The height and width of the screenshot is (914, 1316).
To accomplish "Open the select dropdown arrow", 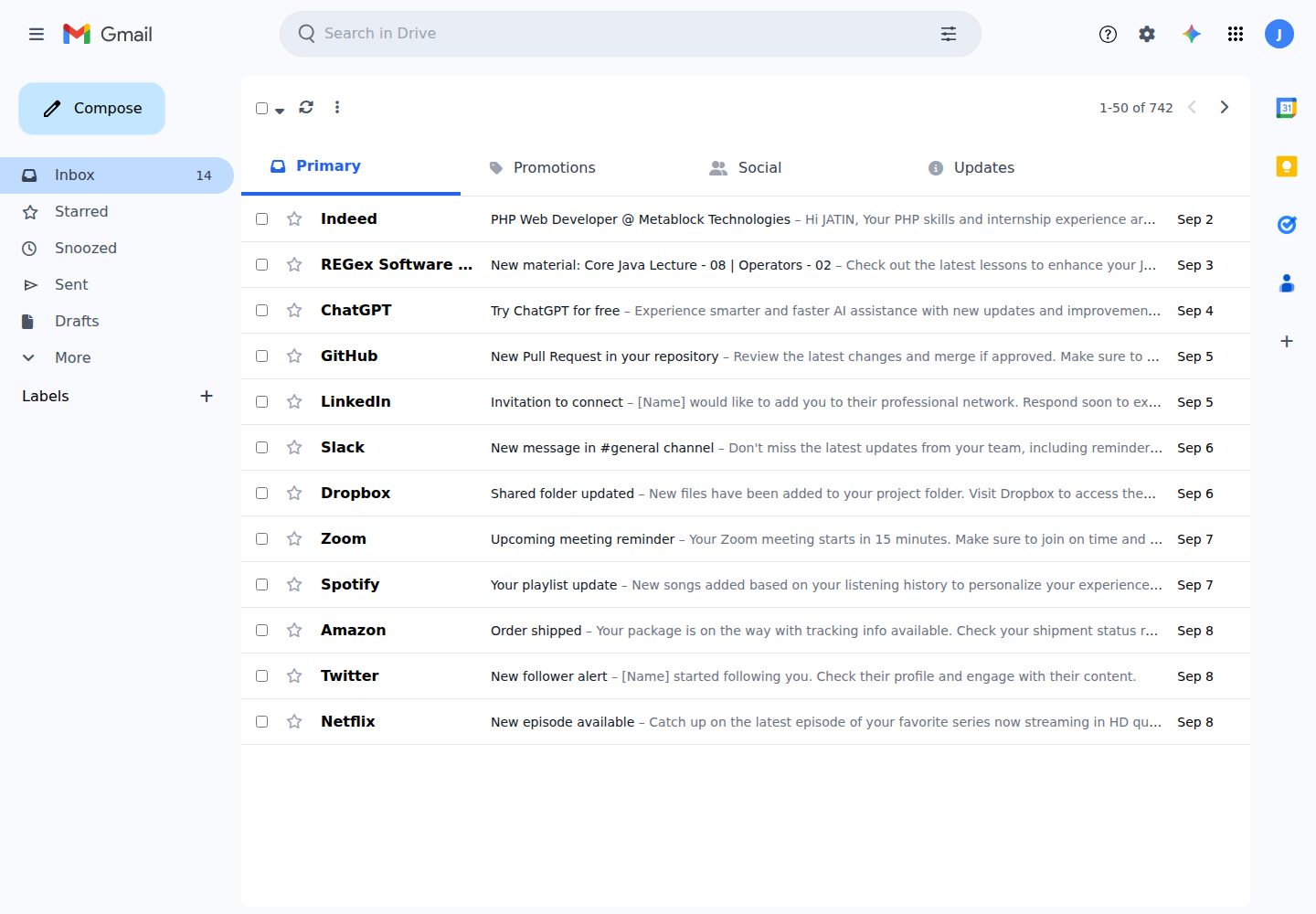I will click(x=280, y=111).
